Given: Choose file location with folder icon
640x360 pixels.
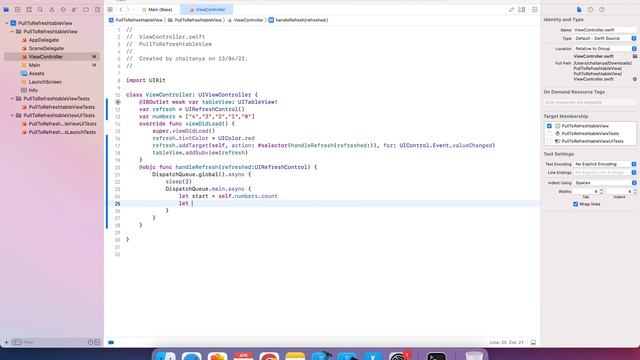Looking at the screenshot, I should [x=635, y=56].
